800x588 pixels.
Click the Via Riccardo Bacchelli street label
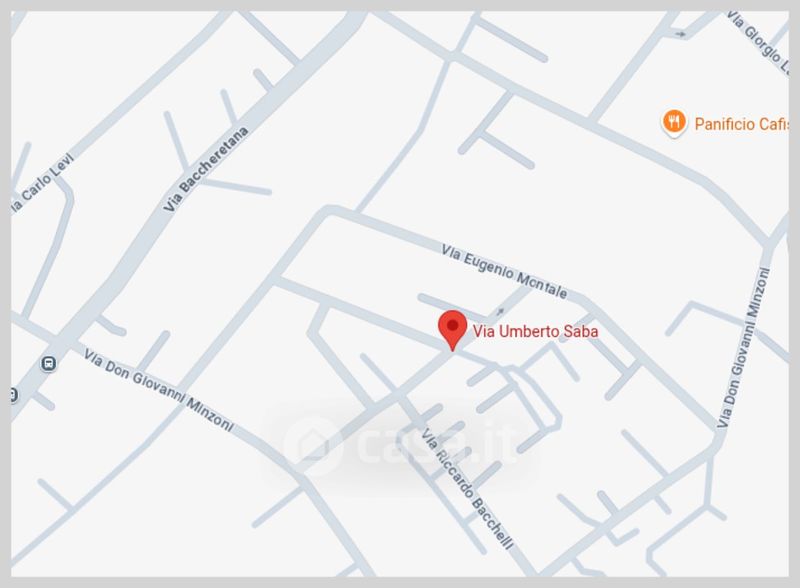coord(466,489)
